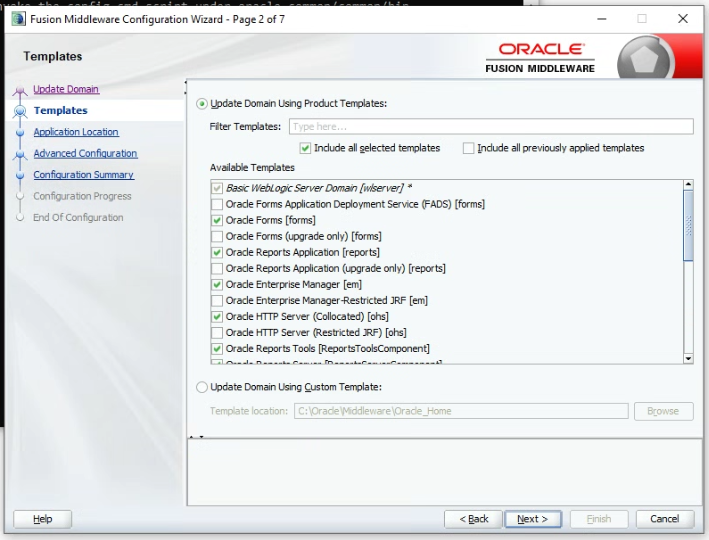
Task: Focus the Filter Templates input field
Action: pyautogui.click(x=491, y=127)
